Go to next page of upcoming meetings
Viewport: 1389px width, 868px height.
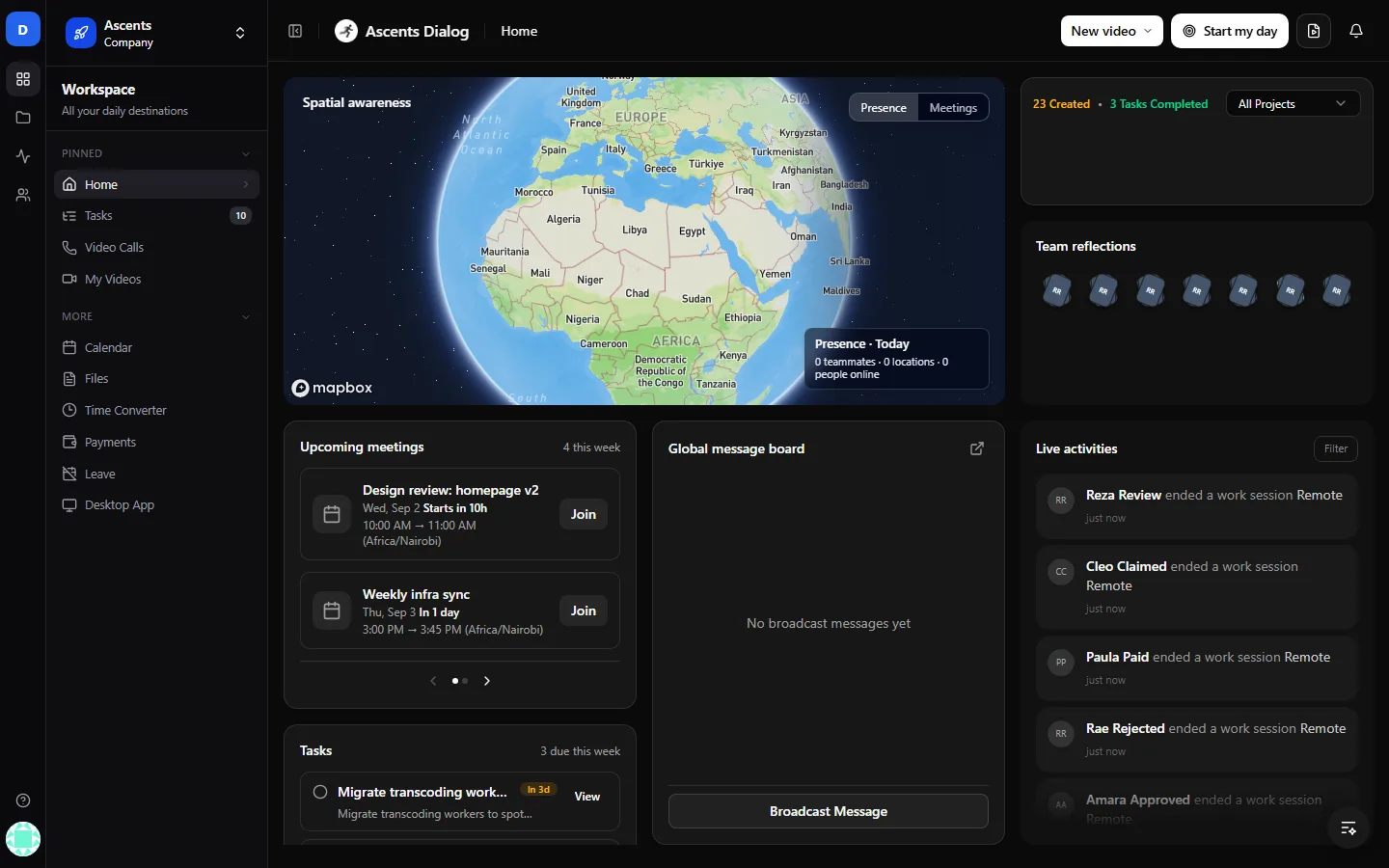tap(487, 681)
